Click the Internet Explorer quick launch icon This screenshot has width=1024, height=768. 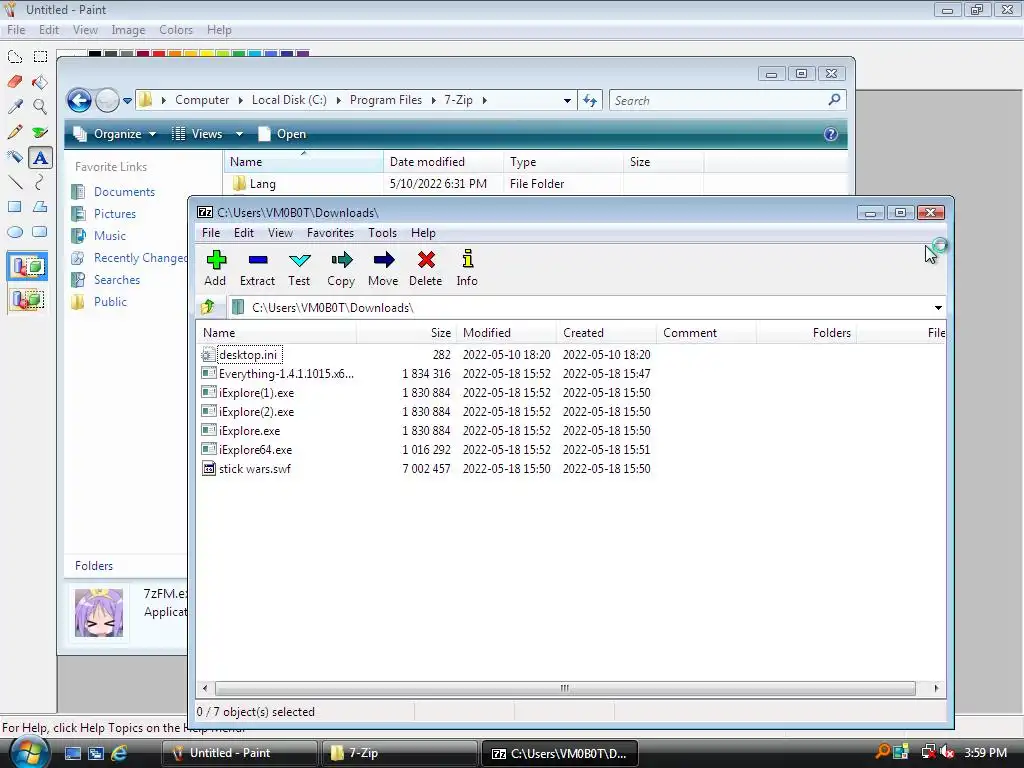(x=119, y=753)
